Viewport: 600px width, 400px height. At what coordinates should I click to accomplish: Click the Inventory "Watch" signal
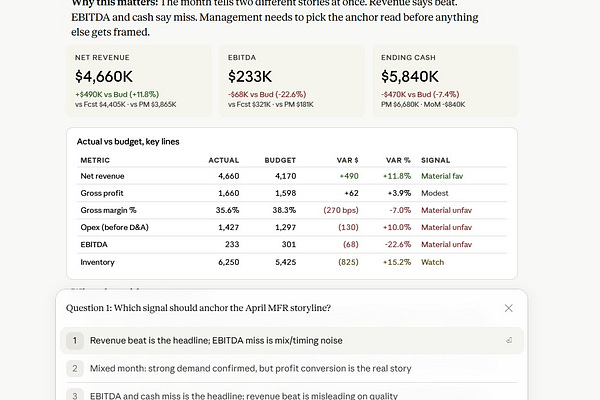(432, 262)
